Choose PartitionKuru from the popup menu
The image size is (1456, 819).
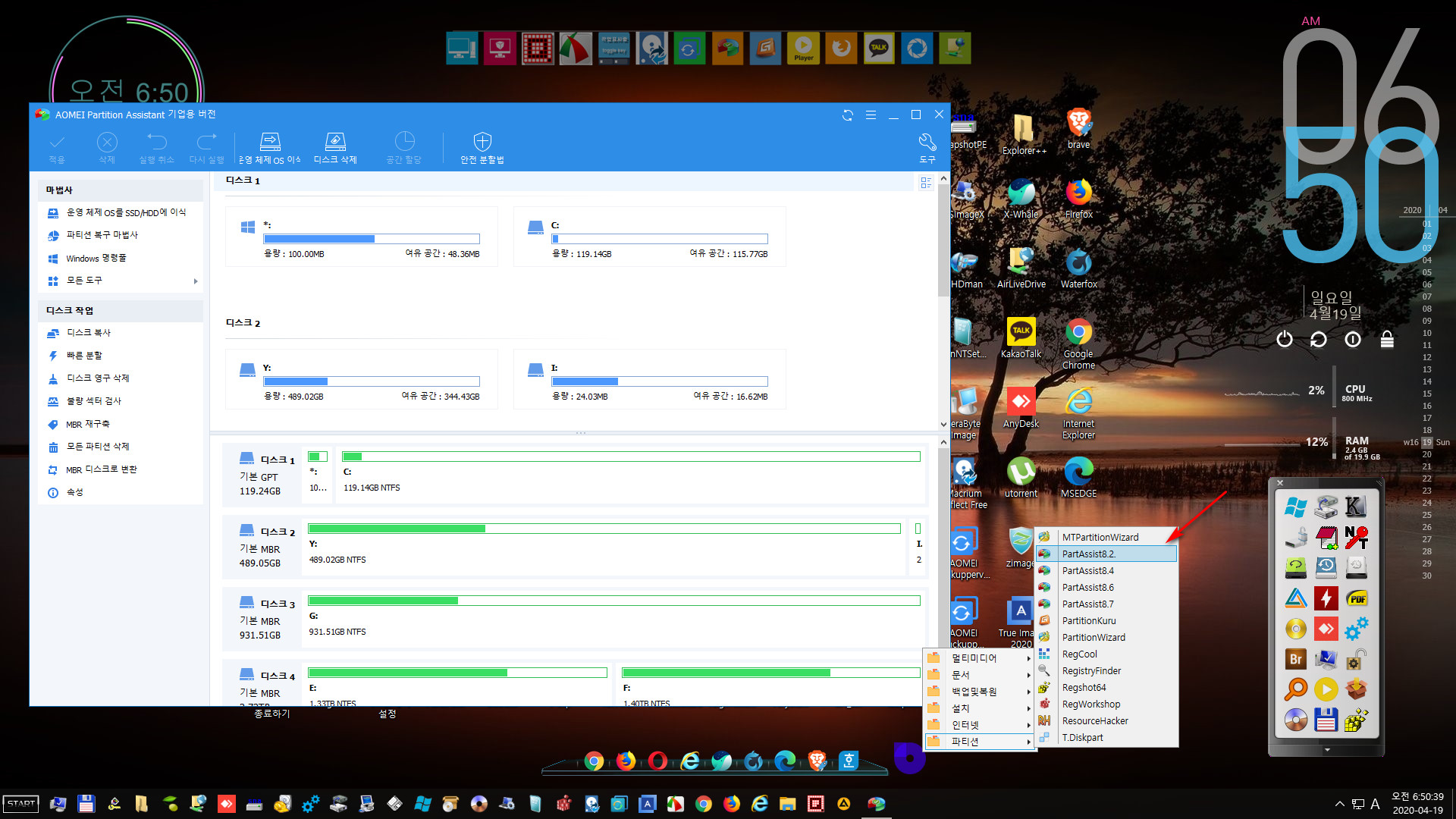[1106, 620]
